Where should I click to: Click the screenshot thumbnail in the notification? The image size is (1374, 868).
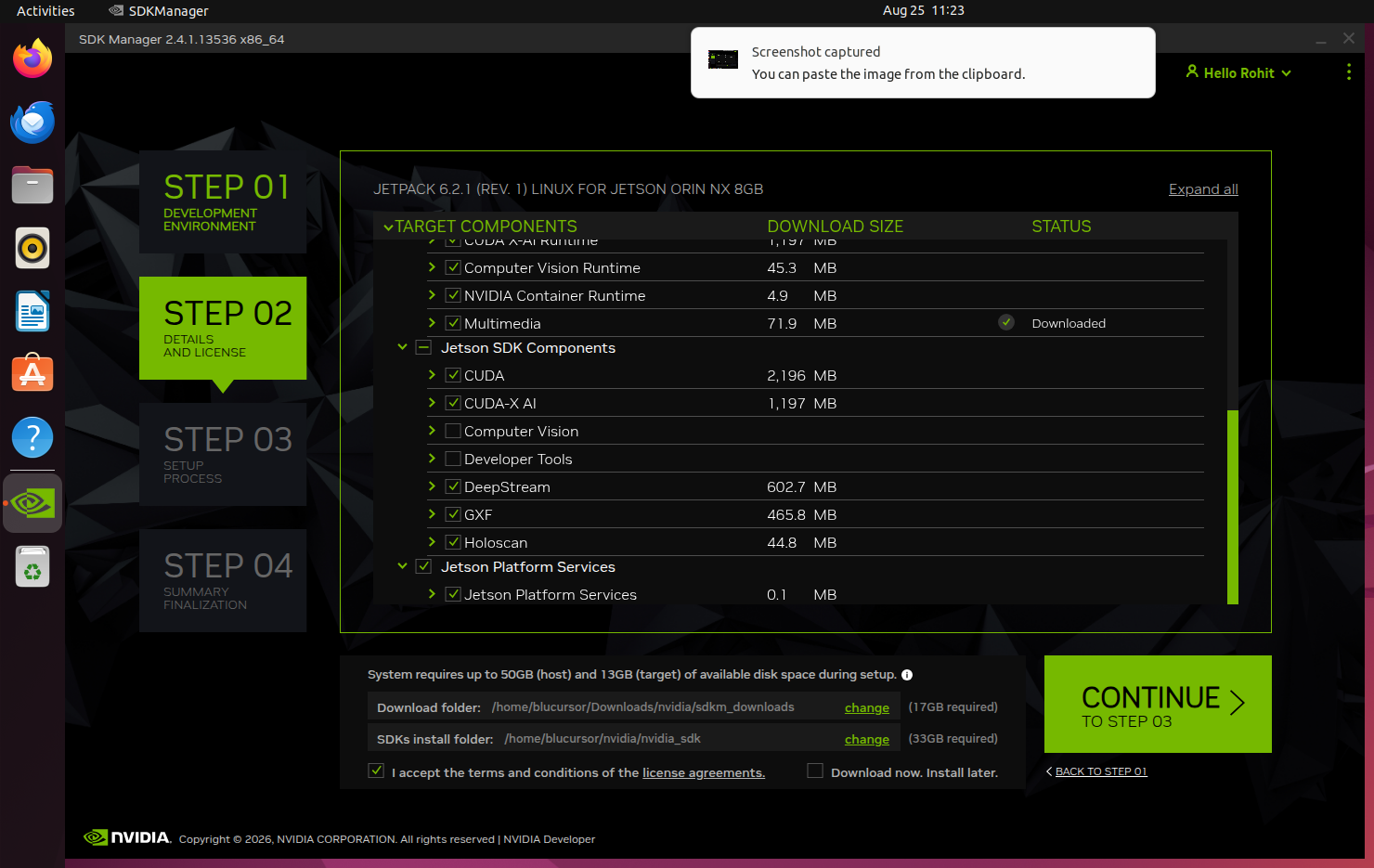pos(722,60)
